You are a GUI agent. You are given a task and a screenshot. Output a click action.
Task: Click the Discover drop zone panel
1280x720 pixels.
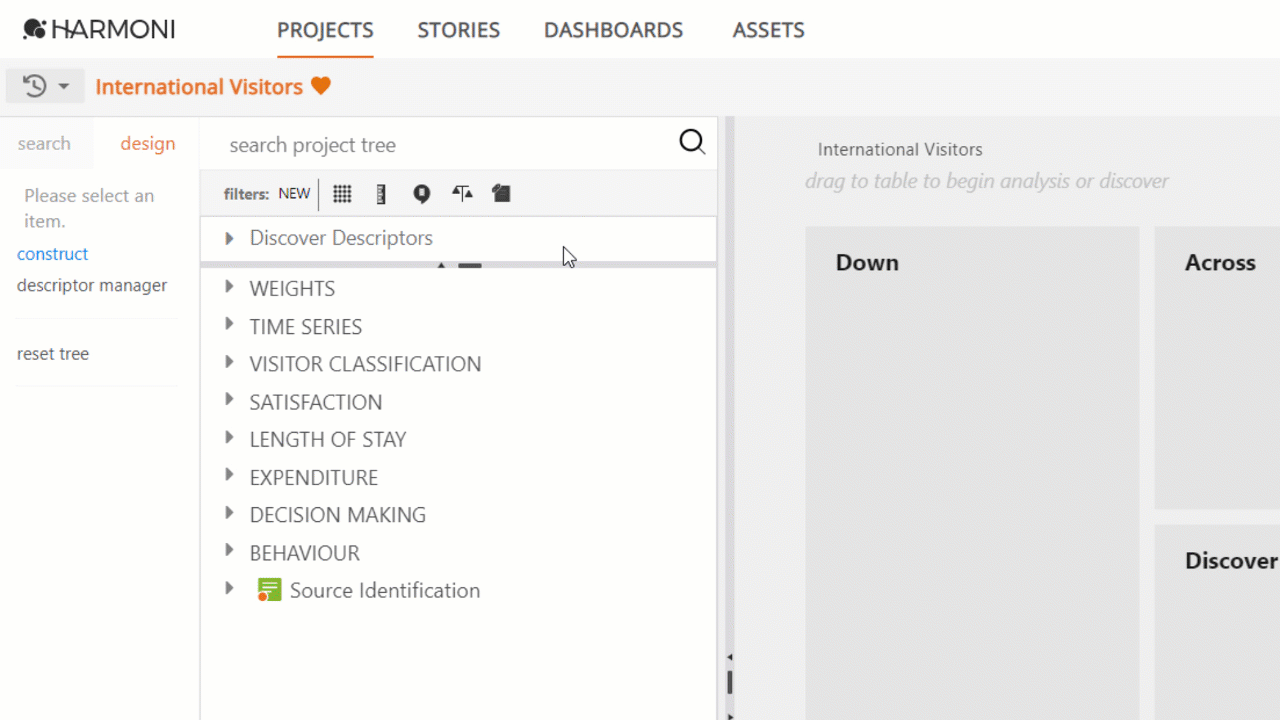(x=1217, y=622)
